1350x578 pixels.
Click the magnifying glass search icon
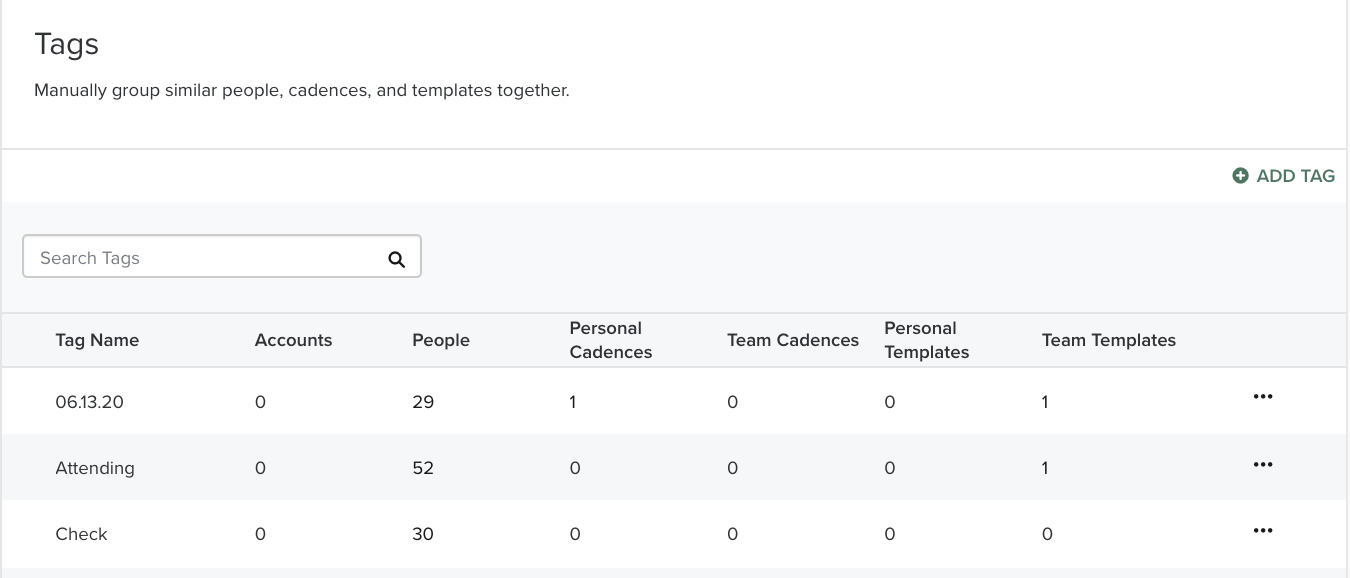[x=397, y=257]
